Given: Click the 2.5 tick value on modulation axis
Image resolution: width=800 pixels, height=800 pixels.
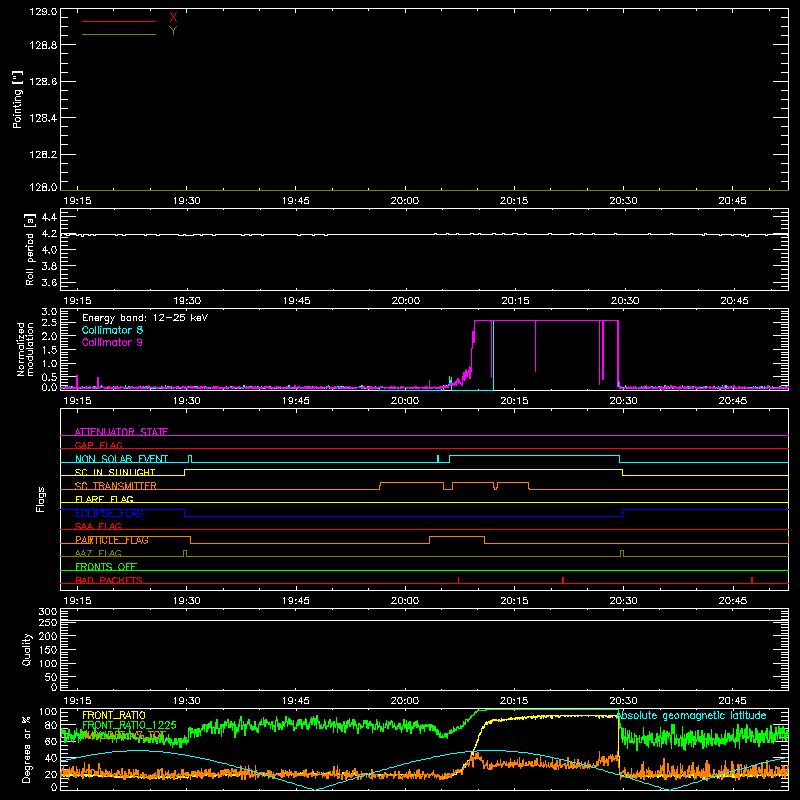Looking at the screenshot, I should coord(49,323).
